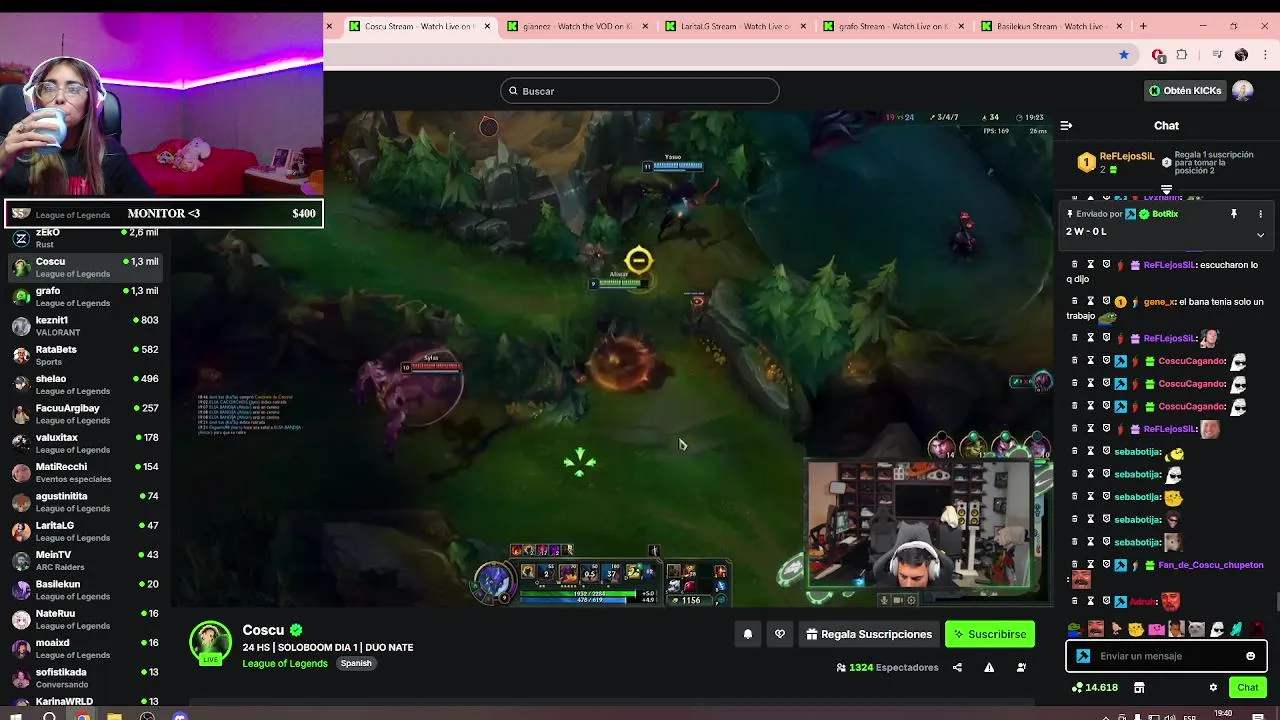This screenshot has height=720, width=1280.
Task: Open zEKO channel in the sidebar
Action: click(85, 238)
